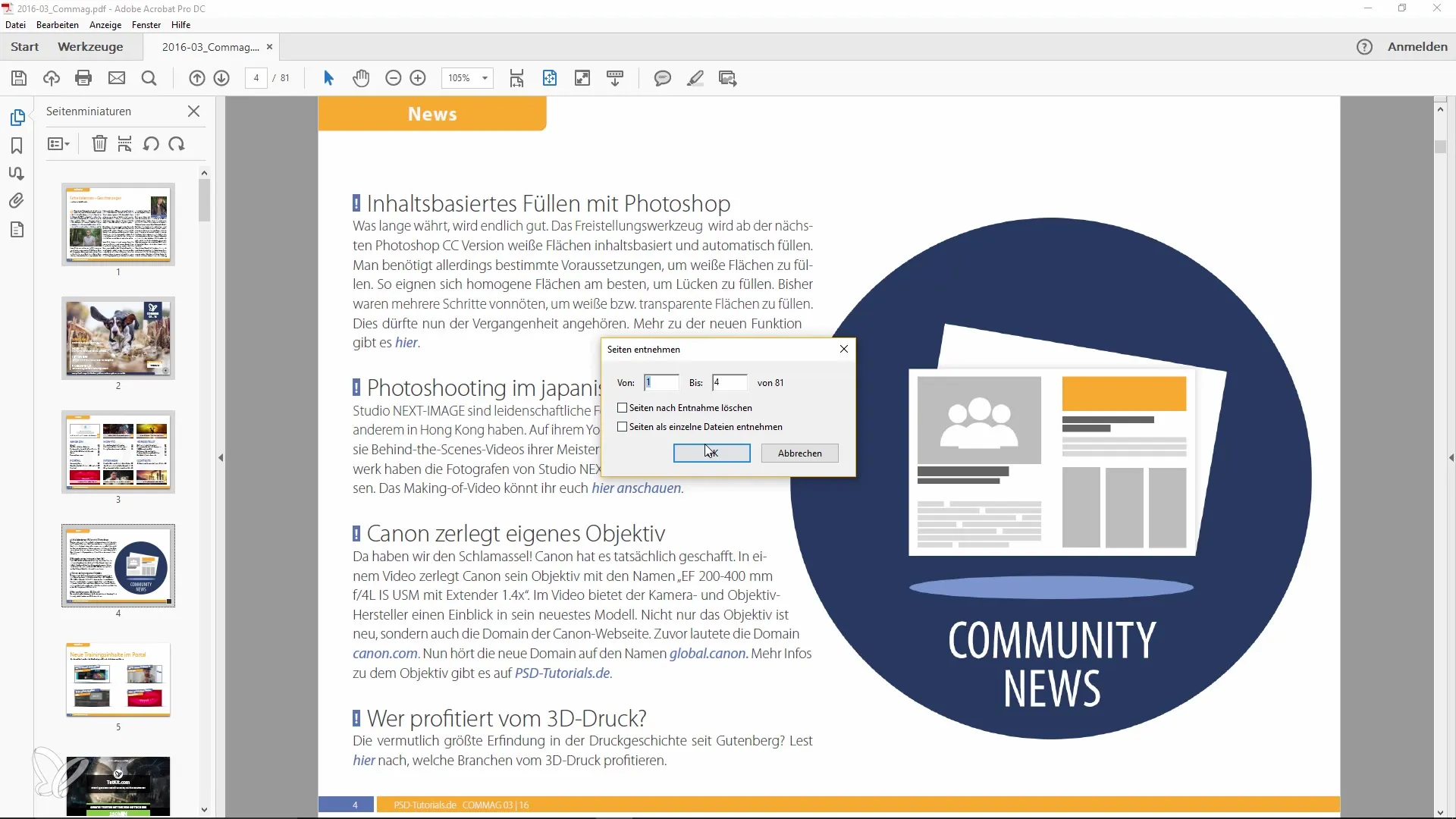
Task: Expand the right tools pane arrow
Action: pos(1451,458)
